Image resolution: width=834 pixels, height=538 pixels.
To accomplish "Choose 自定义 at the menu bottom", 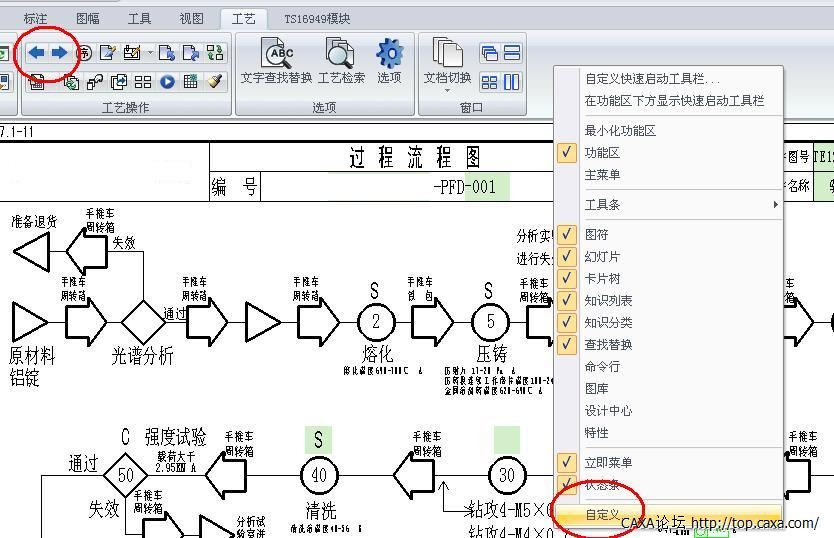I will click(603, 515).
